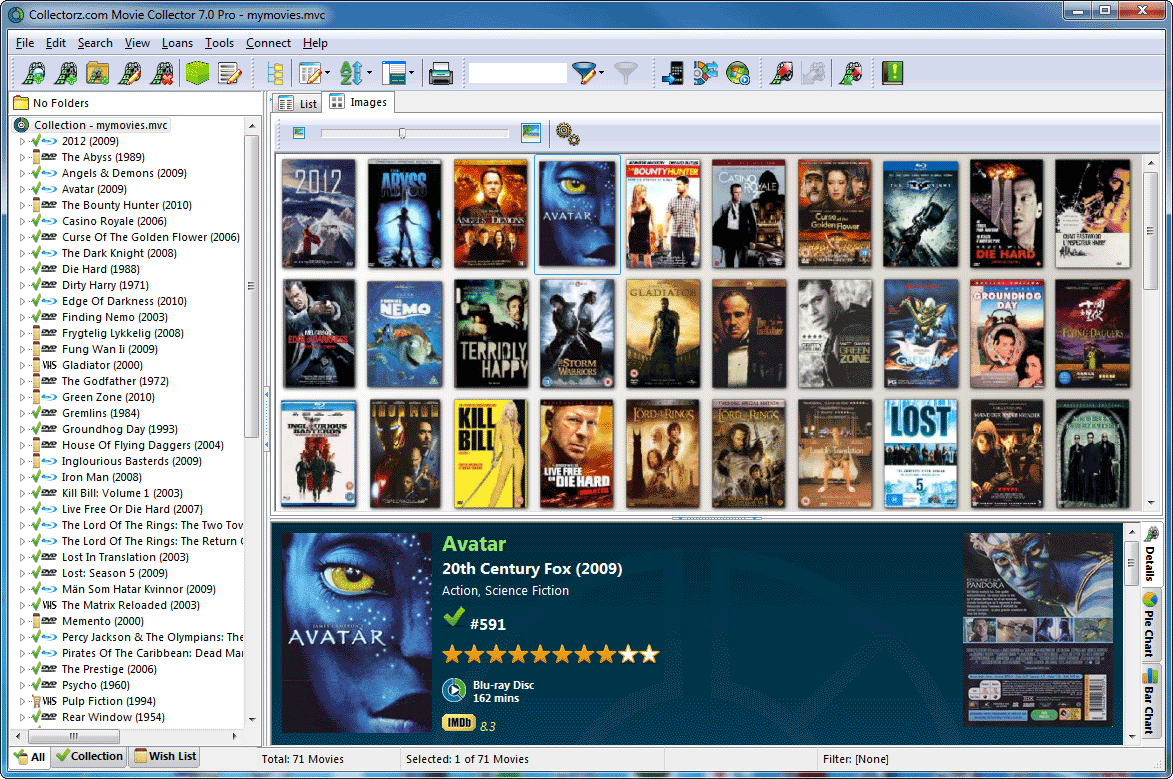Click the greyed return loan icon

[x=814, y=73]
